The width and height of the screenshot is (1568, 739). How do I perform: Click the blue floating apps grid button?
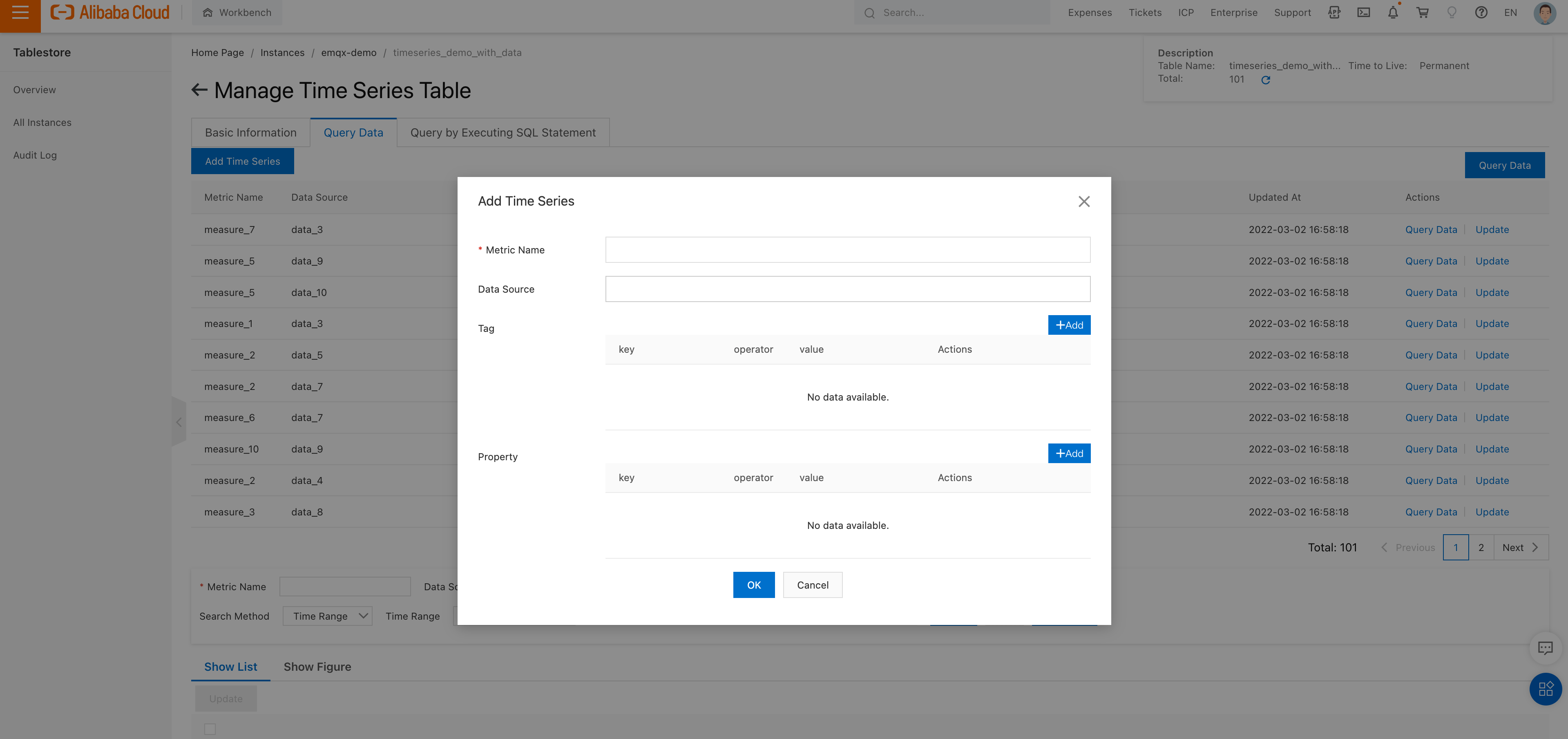point(1545,689)
